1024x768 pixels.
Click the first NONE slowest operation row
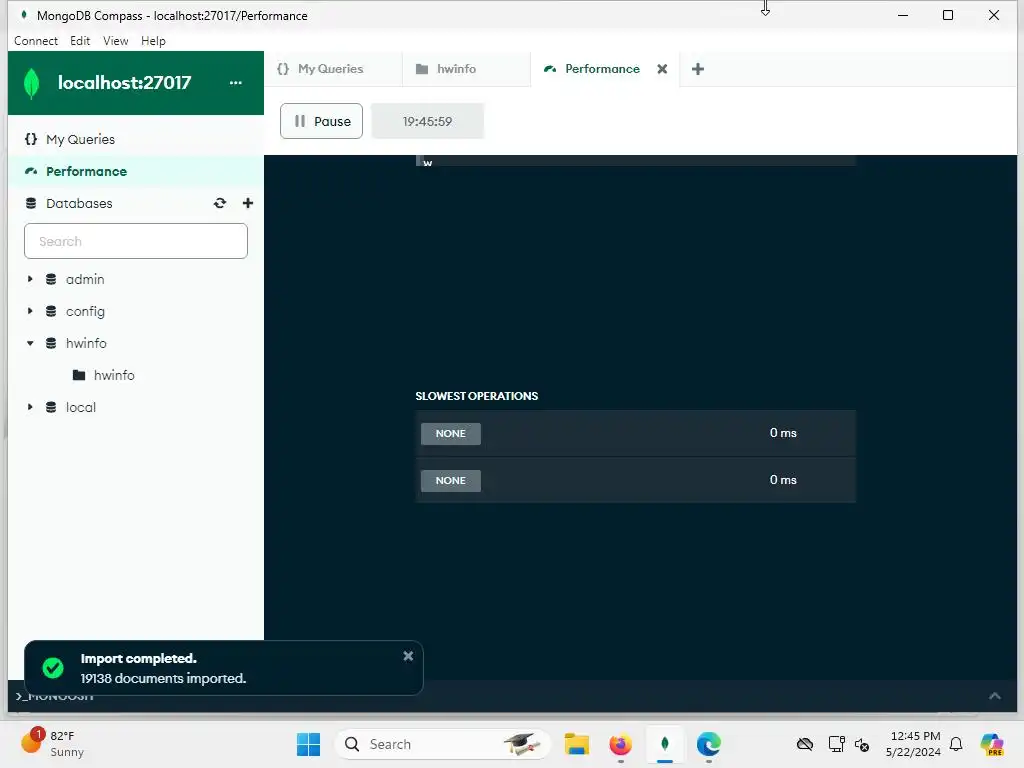pyautogui.click(x=635, y=434)
